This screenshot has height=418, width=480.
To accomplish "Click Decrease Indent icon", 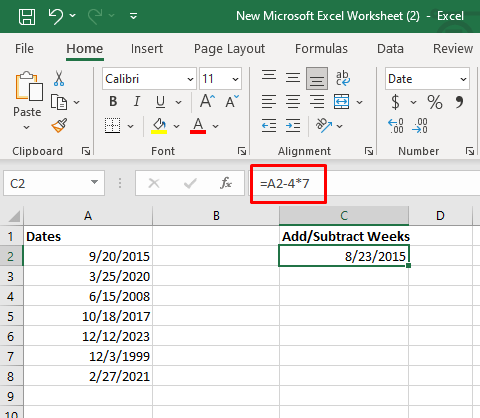I will pos(269,126).
